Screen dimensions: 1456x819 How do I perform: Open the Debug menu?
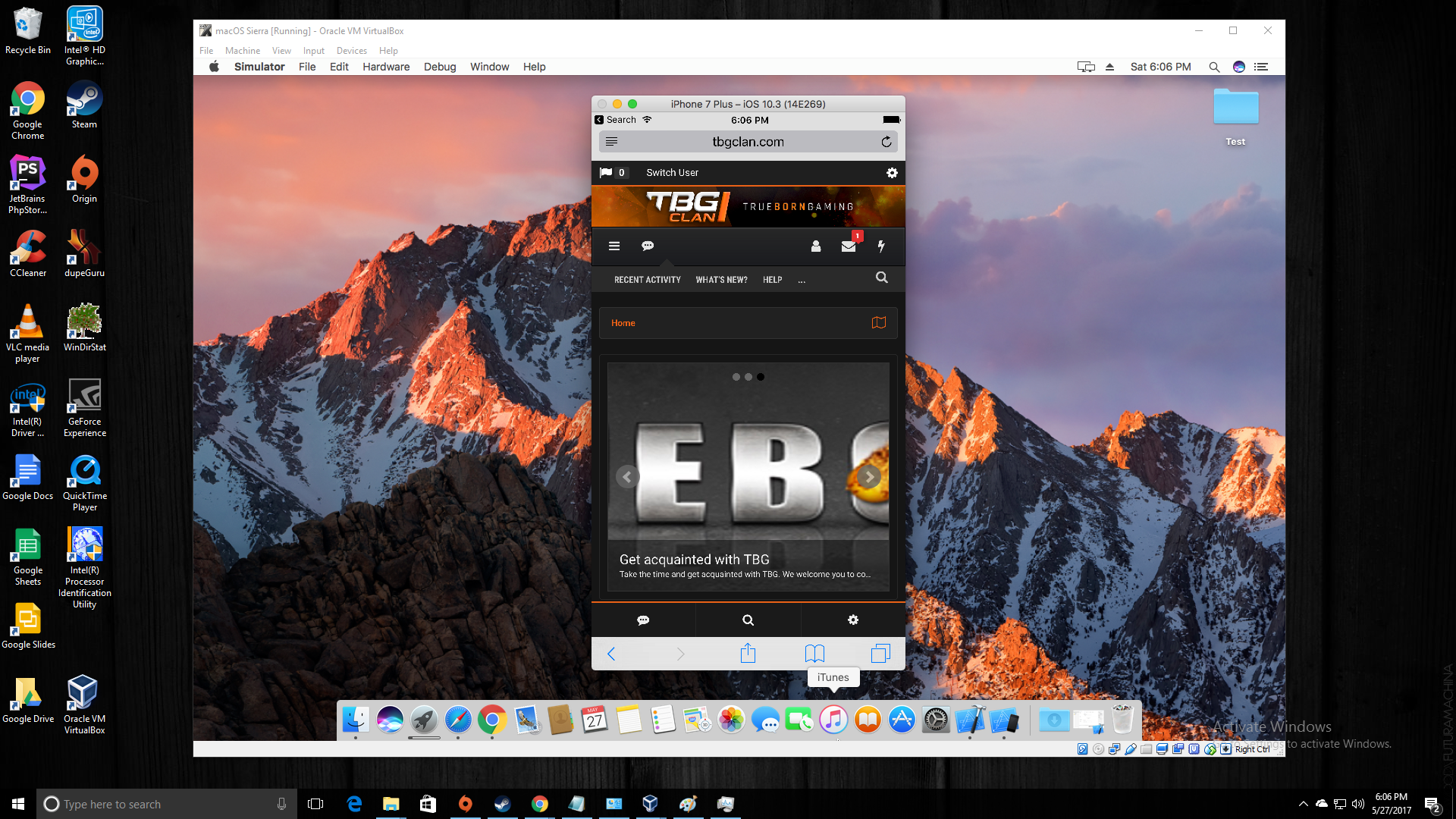(440, 67)
